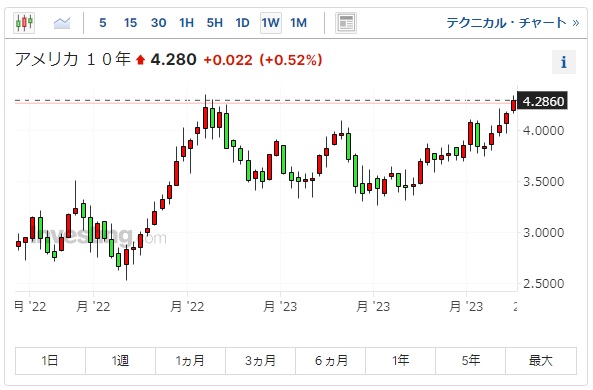The width and height of the screenshot is (593, 390).
Task: Click the blue info icon
Action: (564, 62)
